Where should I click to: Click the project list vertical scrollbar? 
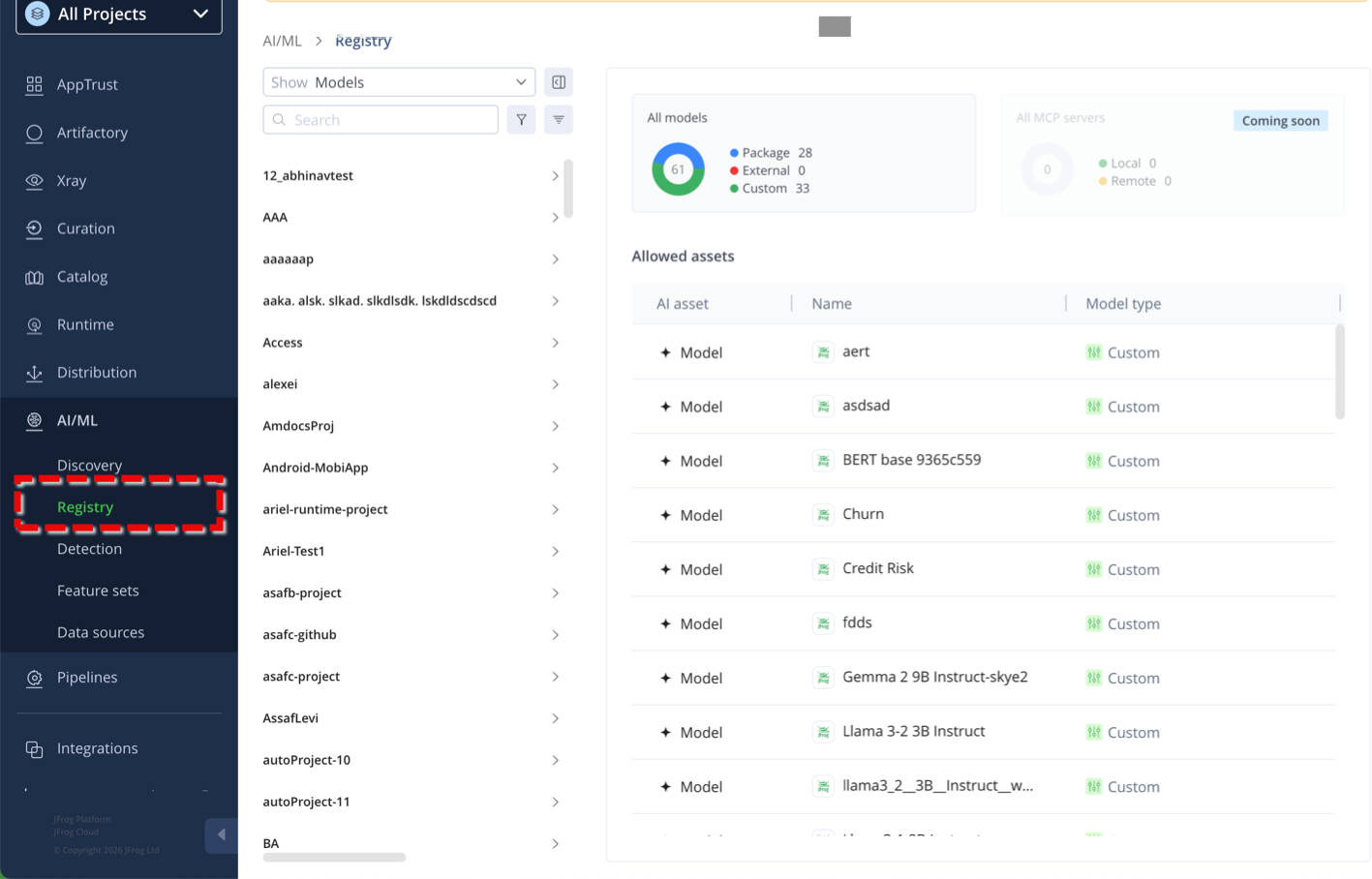568,189
